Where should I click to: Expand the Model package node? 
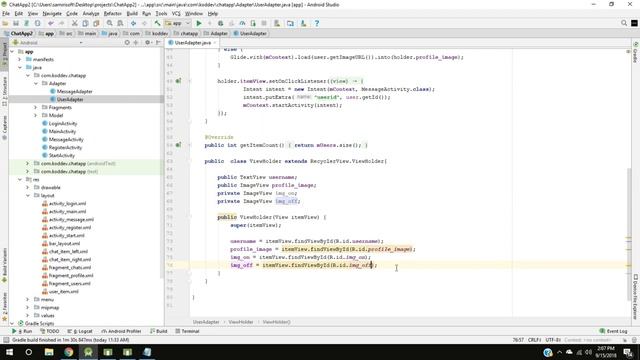pyautogui.click(x=36, y=116)
